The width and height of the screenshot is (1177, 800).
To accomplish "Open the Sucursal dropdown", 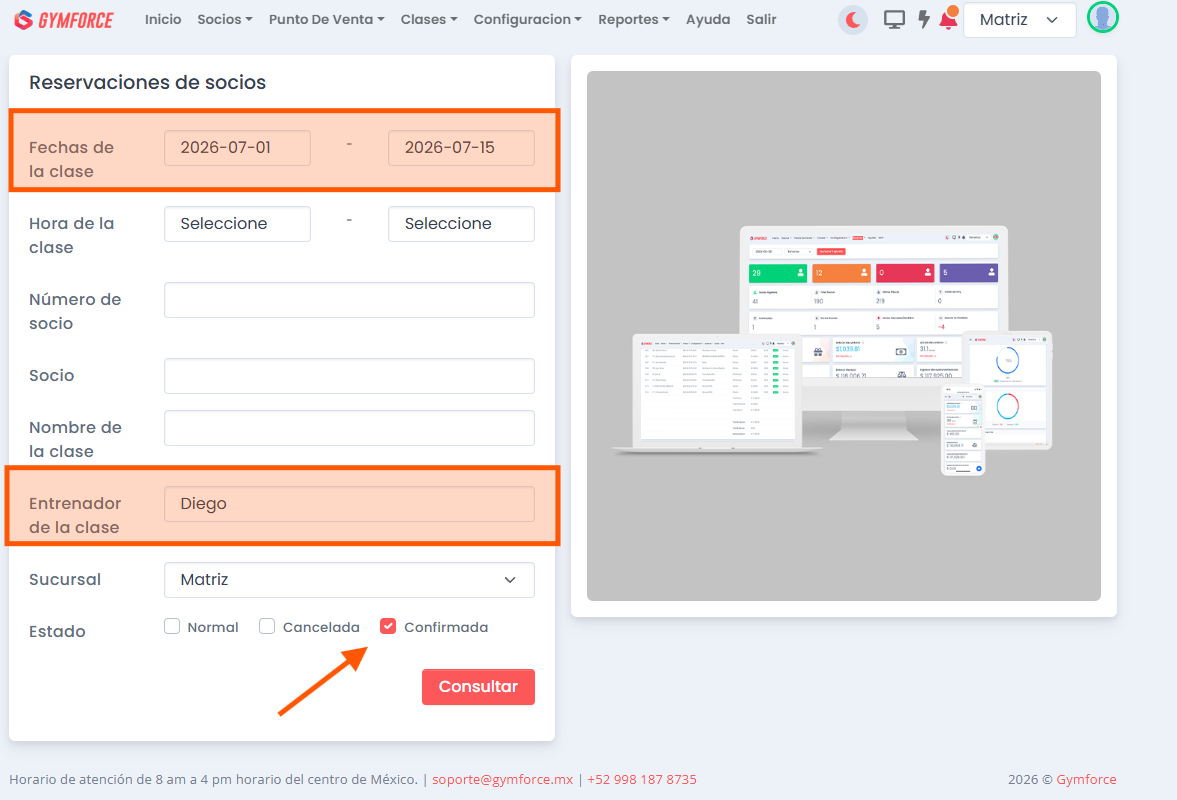I will coord(349,579).
